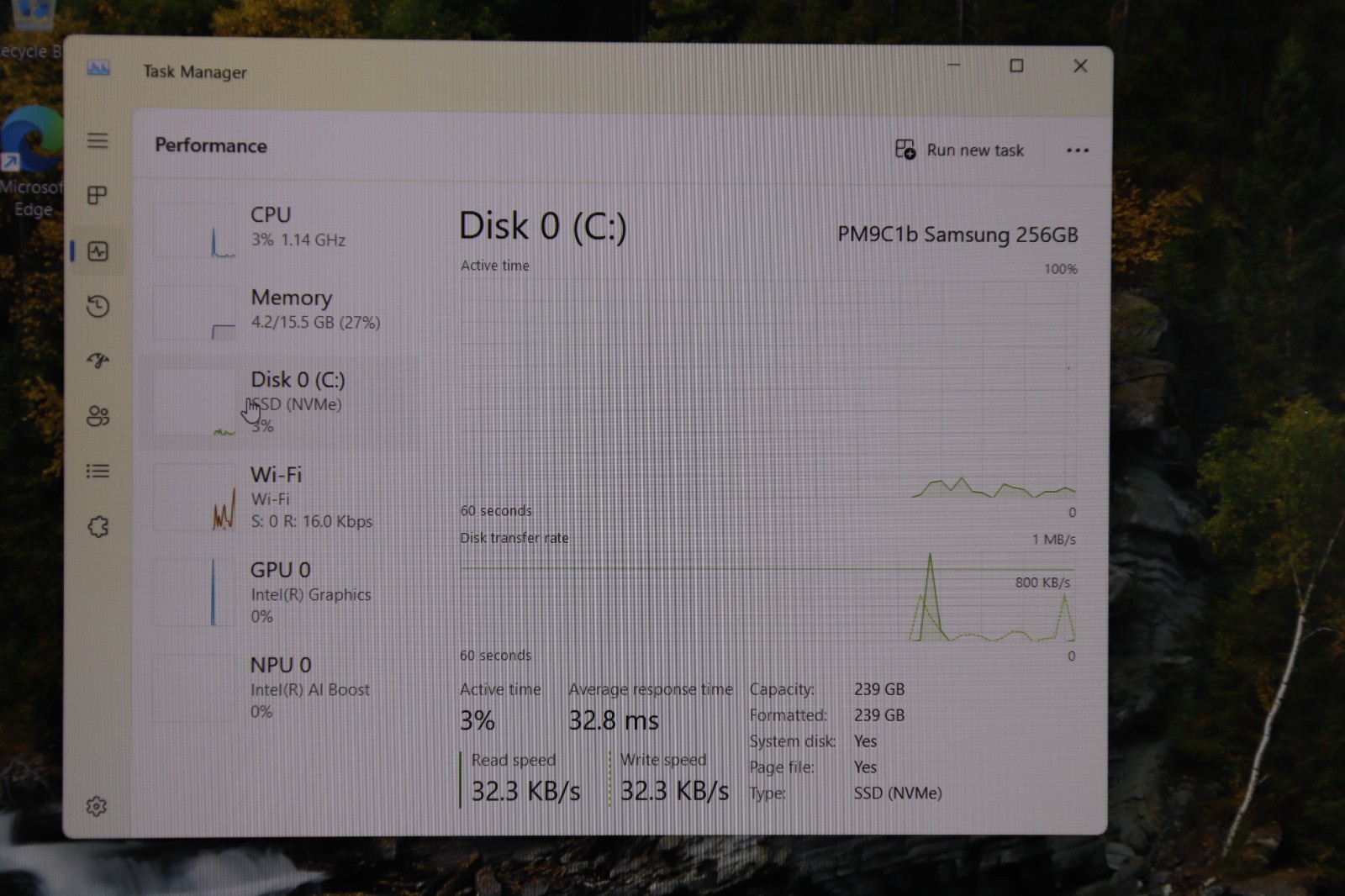
Task: Click 'PM9C1b Samsung 256GB' model text
Action: pyautogui.click(x=957, y=235)
